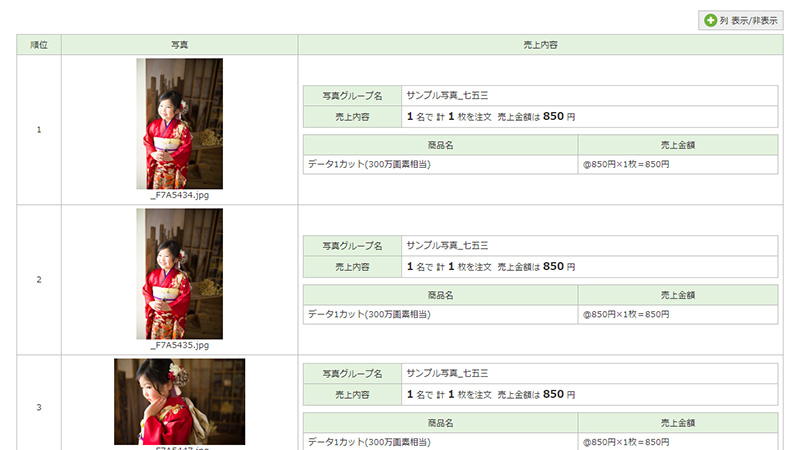Click the 写真 column header
The width and height of the screenshot is (800, 450).
coord(180,45)
